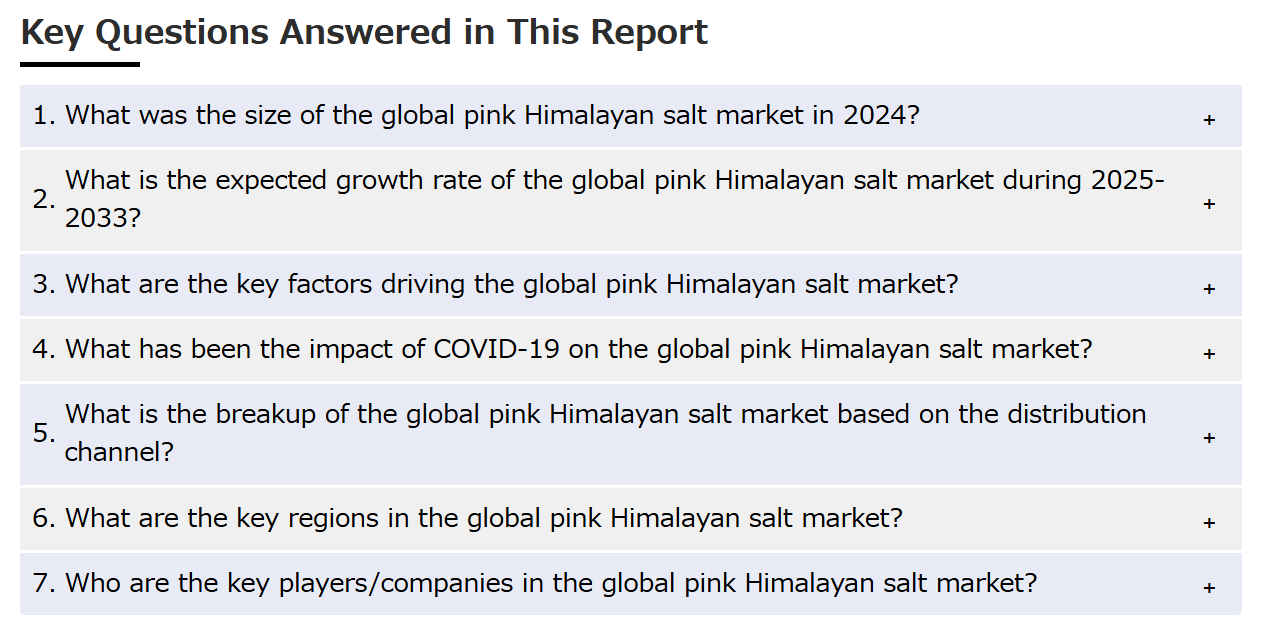Screen dimensions: 1261x627
Task: Click the plus icon for the COVID-19 impact question
Action: click(1209, 354)
